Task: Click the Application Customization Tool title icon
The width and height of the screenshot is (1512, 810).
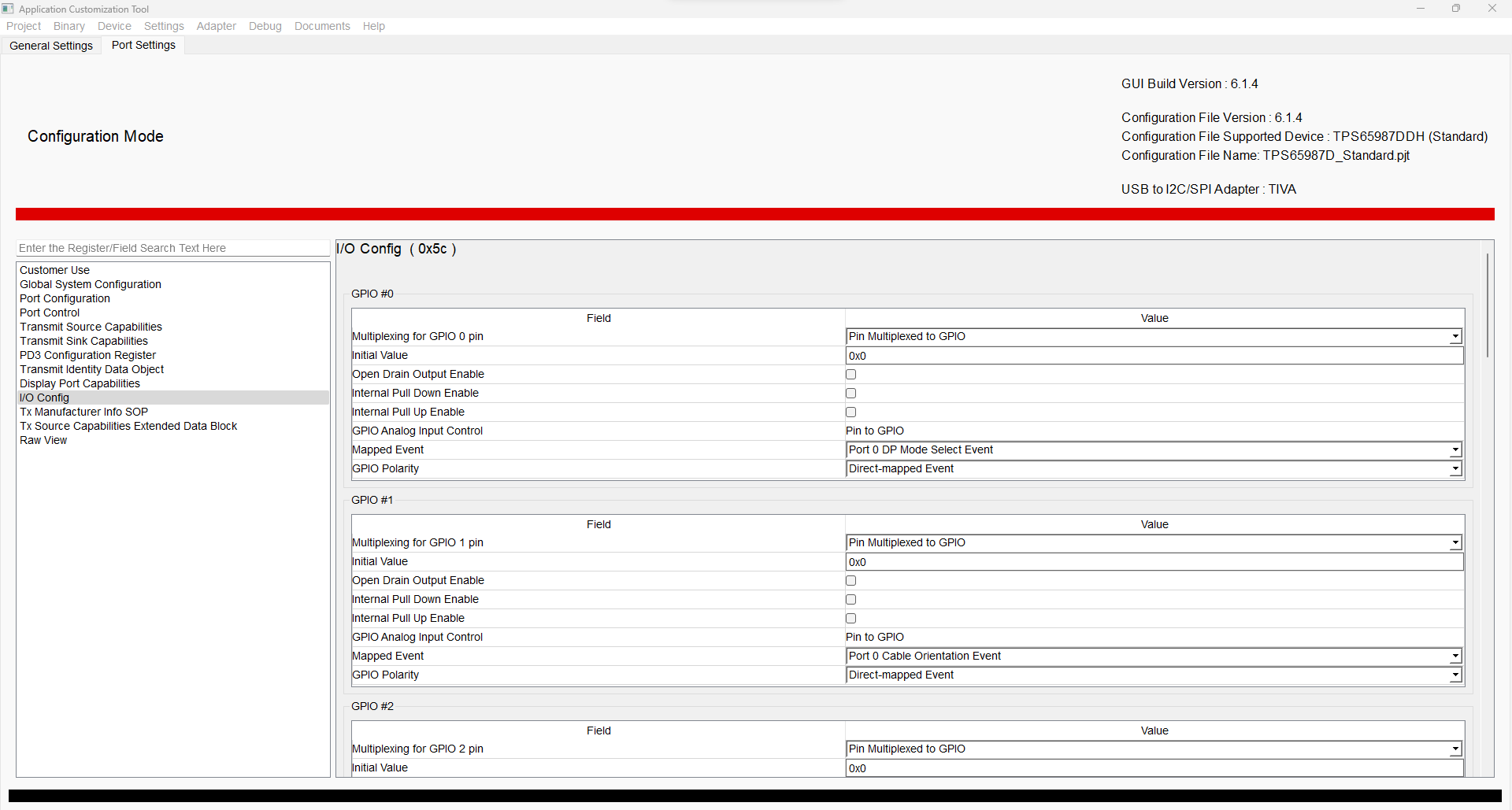Action: 8,9
